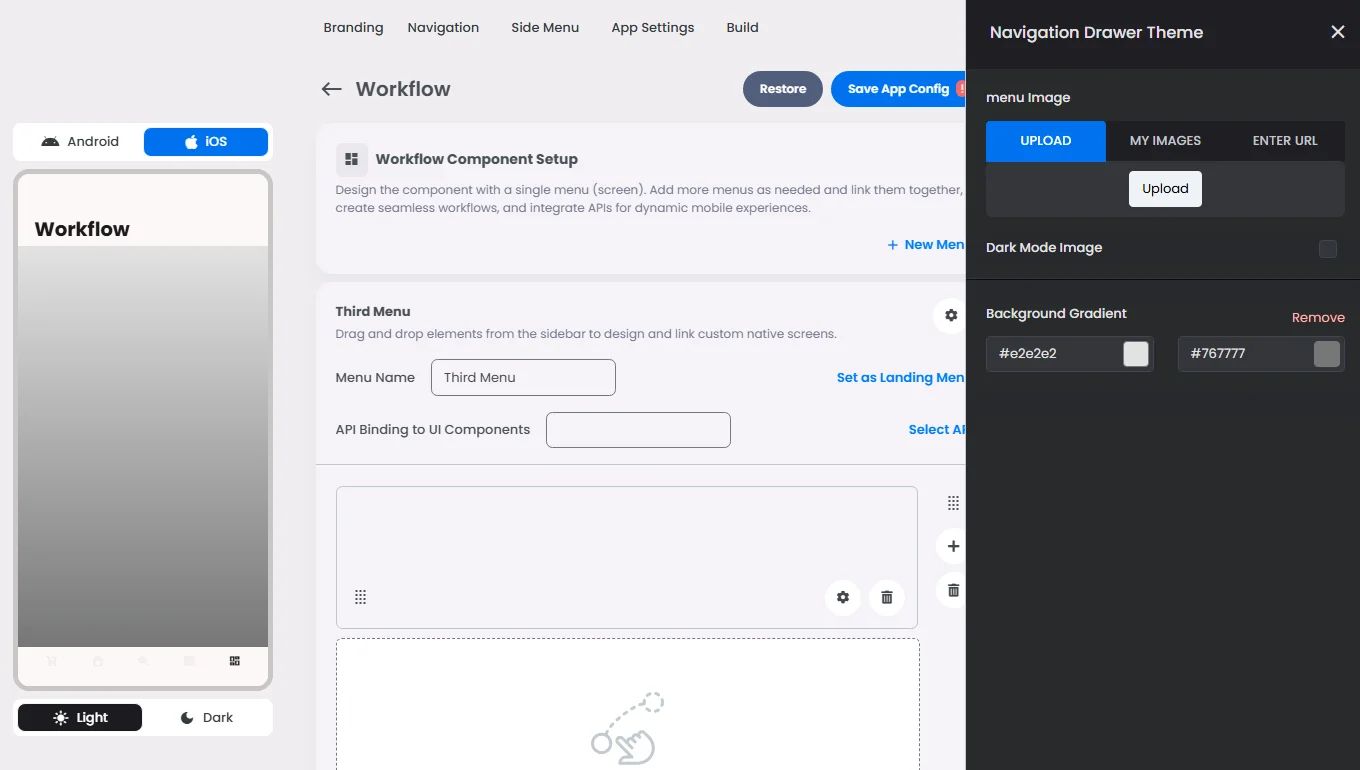The height and width of the screenshot is (770, 1360).
Task: Click the 'Background Gradient' label
Action: [x=1056, y=314]
